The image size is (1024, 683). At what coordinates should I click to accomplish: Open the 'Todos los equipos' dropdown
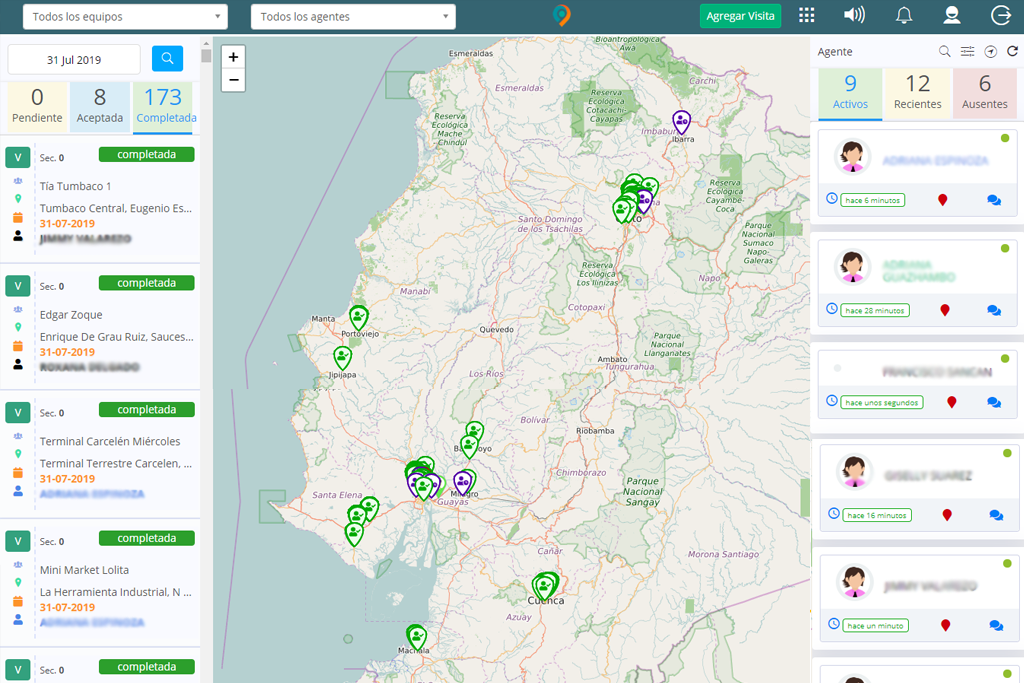pos(125,16)
